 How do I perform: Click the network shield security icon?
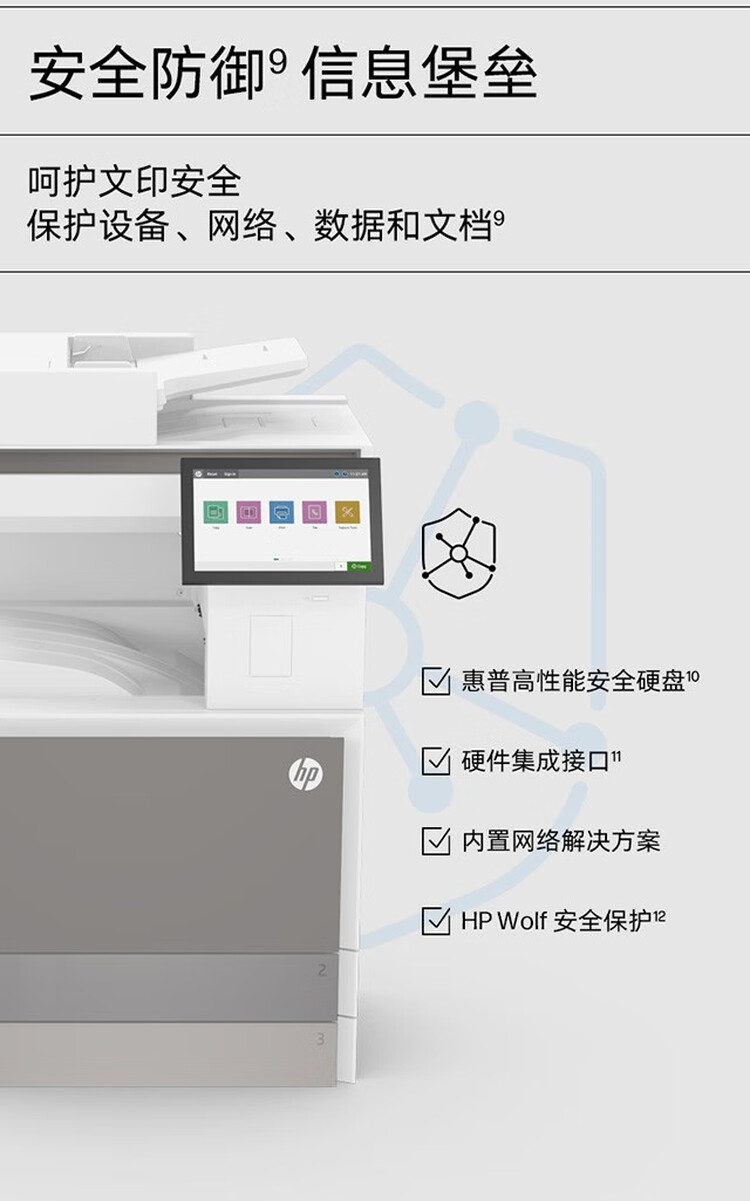tap(459, 552)
